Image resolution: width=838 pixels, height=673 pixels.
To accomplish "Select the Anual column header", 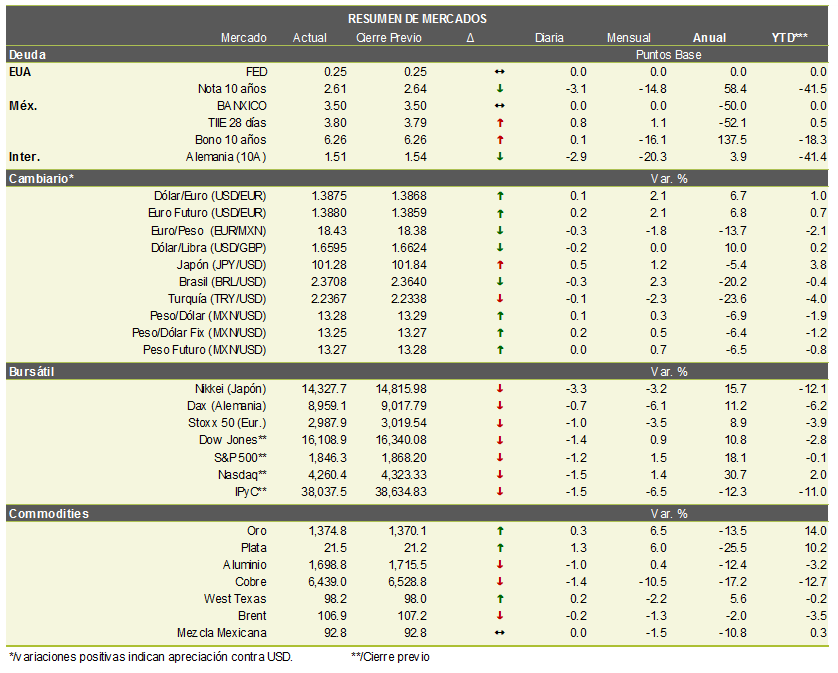I will [x=709, y=38].
